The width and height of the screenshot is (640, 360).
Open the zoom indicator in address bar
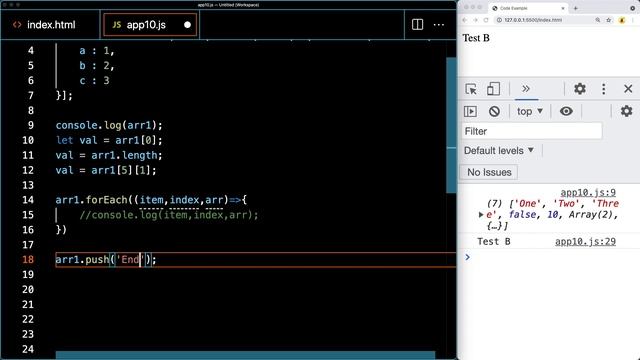tap(598, 20)
